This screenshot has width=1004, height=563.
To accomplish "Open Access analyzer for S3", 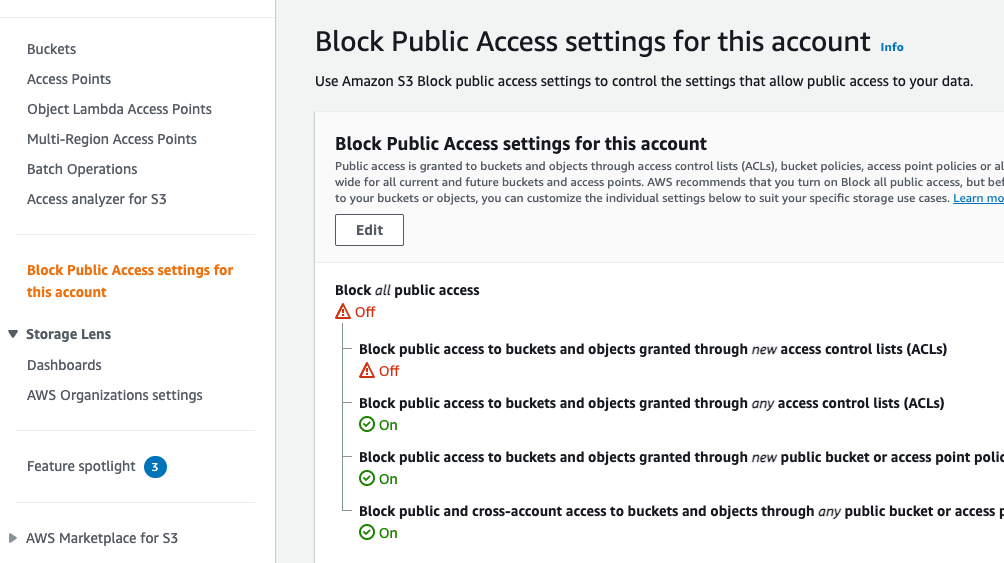I will click(97, 199).
